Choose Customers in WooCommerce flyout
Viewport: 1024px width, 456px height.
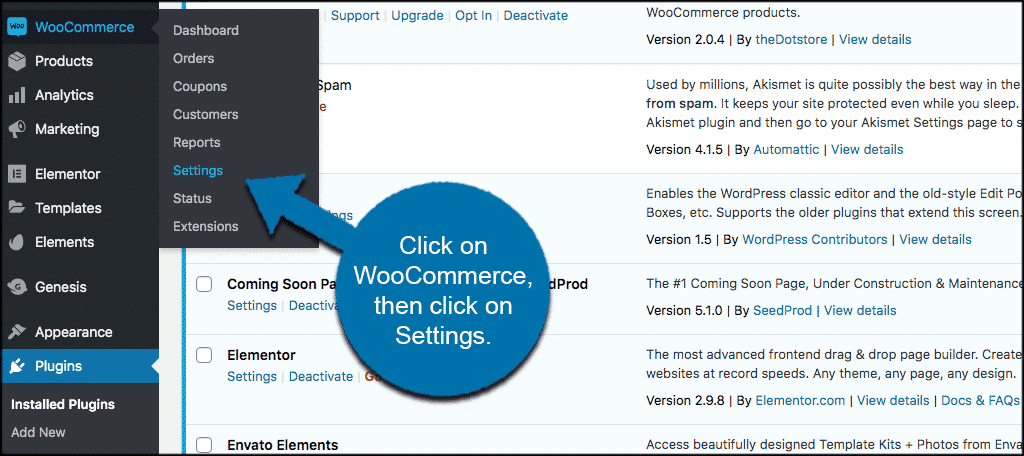point(206,114)
